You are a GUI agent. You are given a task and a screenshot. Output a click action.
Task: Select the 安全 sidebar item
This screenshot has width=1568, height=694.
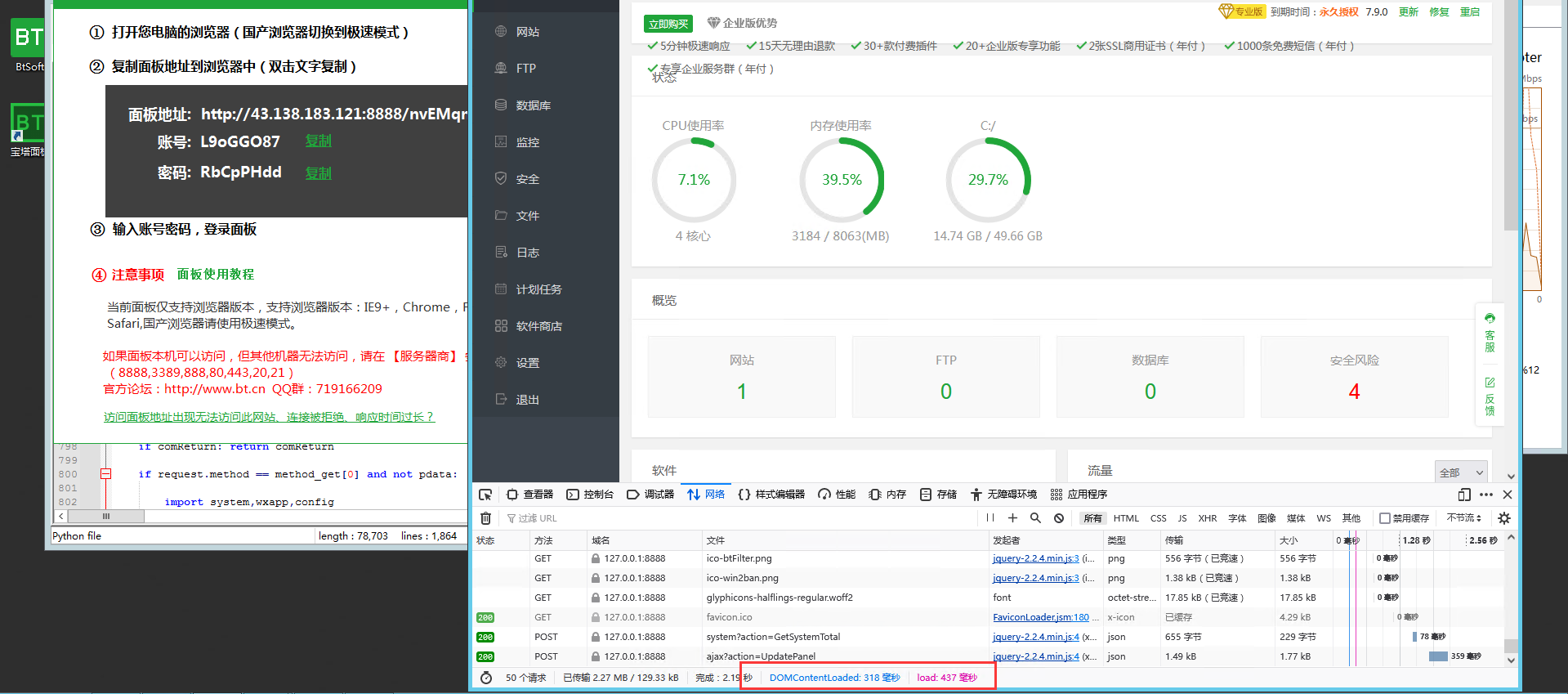[527, 179]
